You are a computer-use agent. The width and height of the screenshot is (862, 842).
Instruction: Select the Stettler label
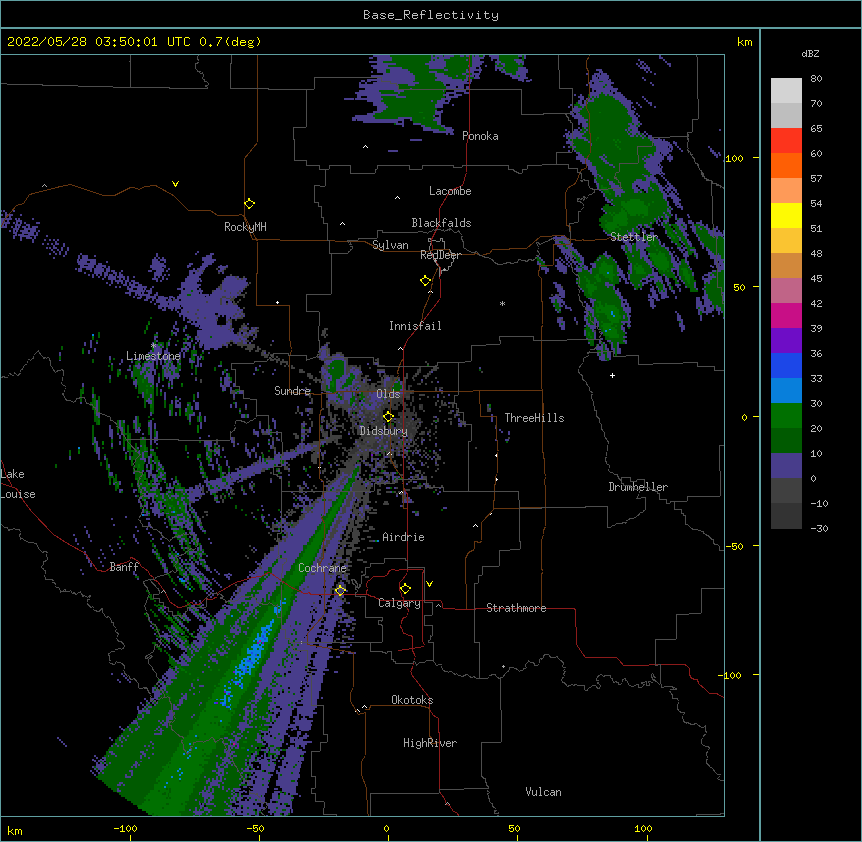634,237
